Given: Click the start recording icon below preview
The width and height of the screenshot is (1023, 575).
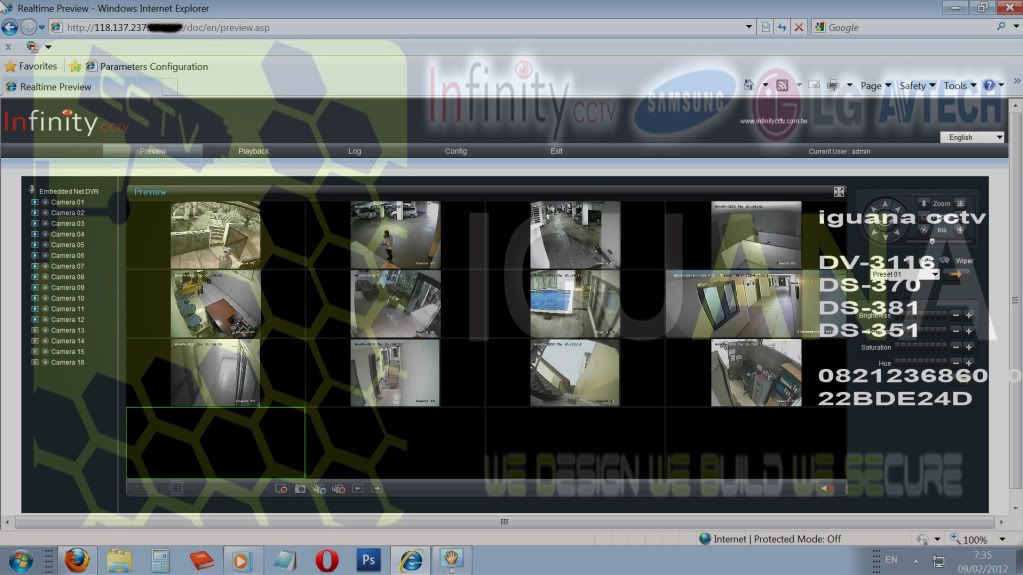Looking at the screenshot, I should pyautogui.click(x=281, y=488).
